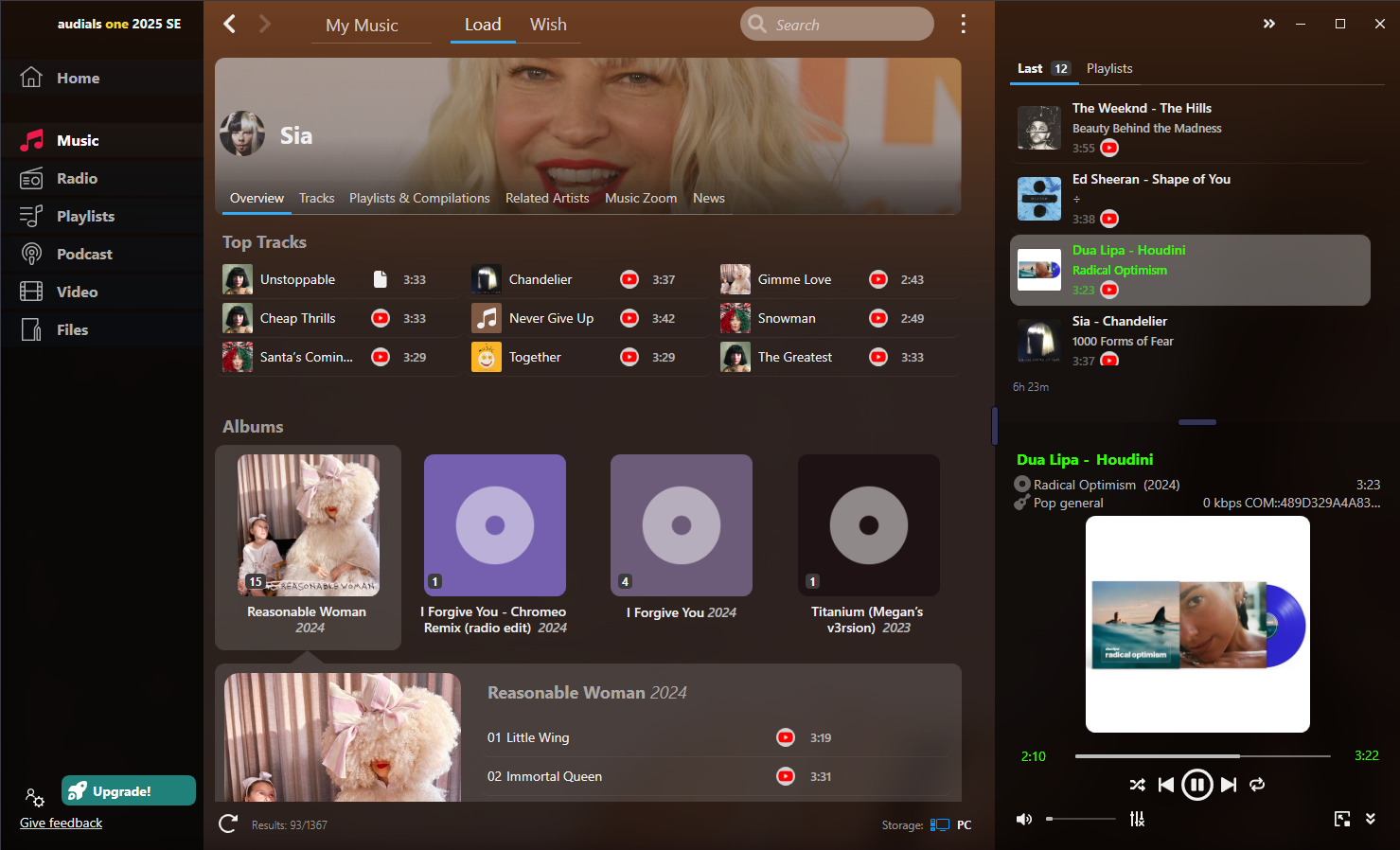Viewport: 1400px width, 850px height.
Task: Toggle shuffle playback
Action: 1137,785
